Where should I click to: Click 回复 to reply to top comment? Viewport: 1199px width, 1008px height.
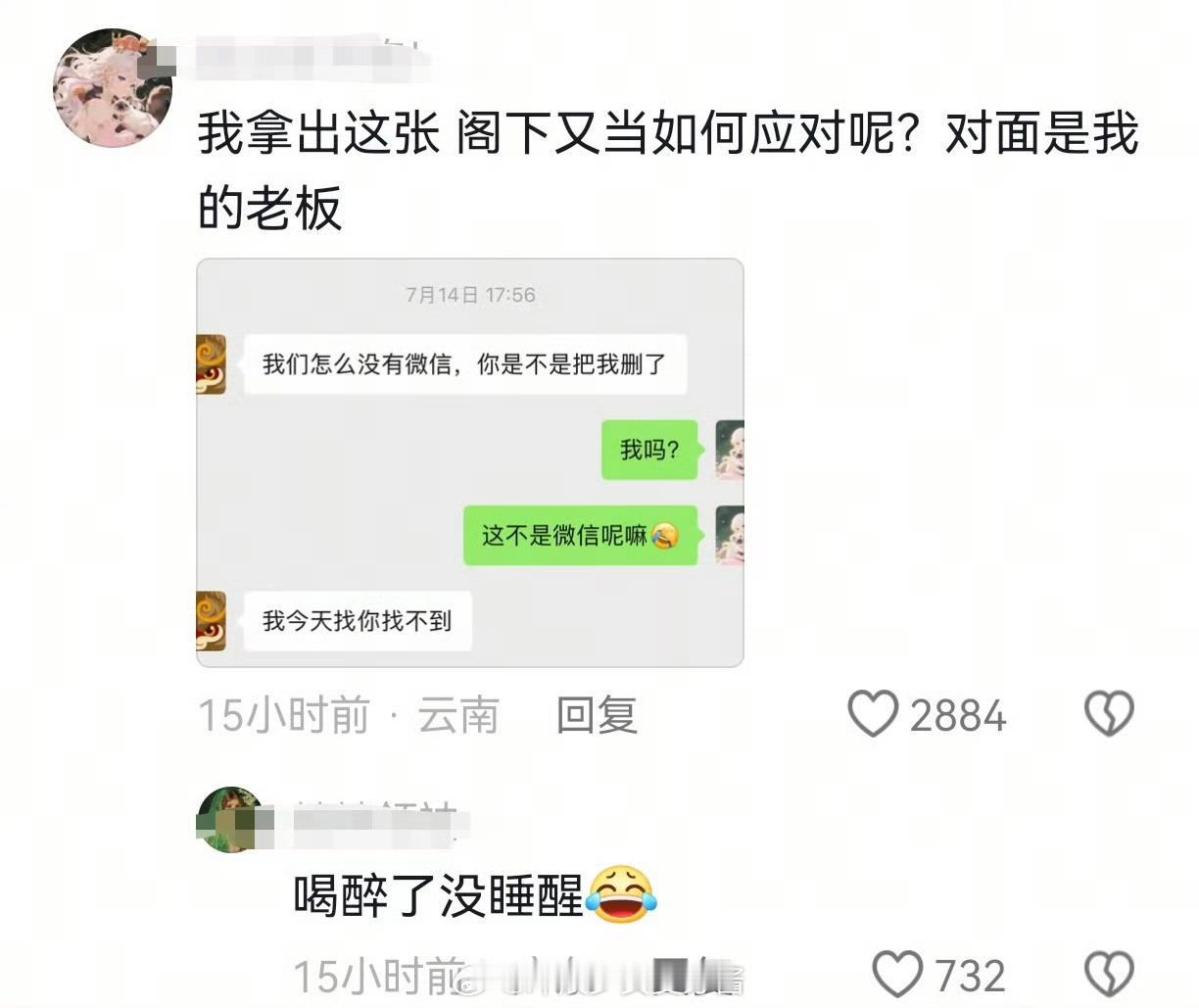[x=597, y=714]
